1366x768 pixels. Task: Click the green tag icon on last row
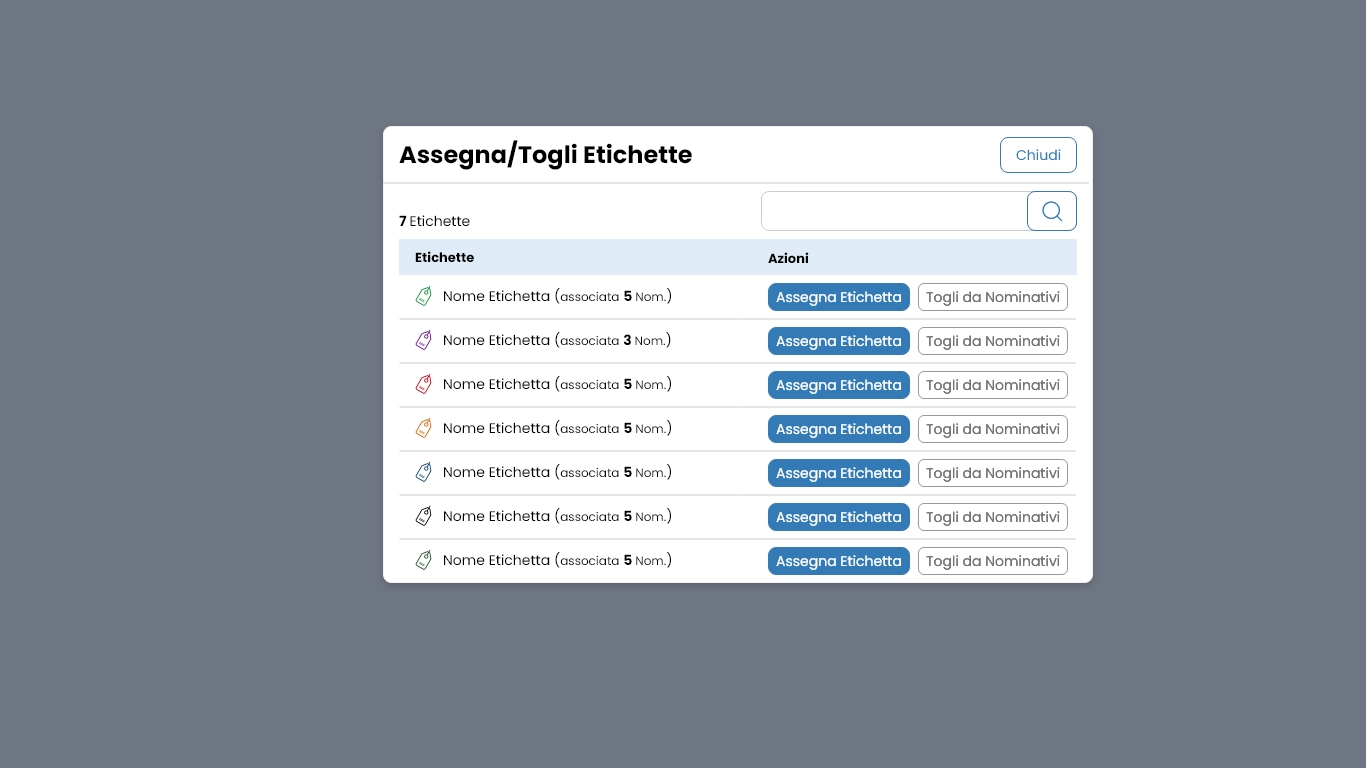click(x=423, y=560)
